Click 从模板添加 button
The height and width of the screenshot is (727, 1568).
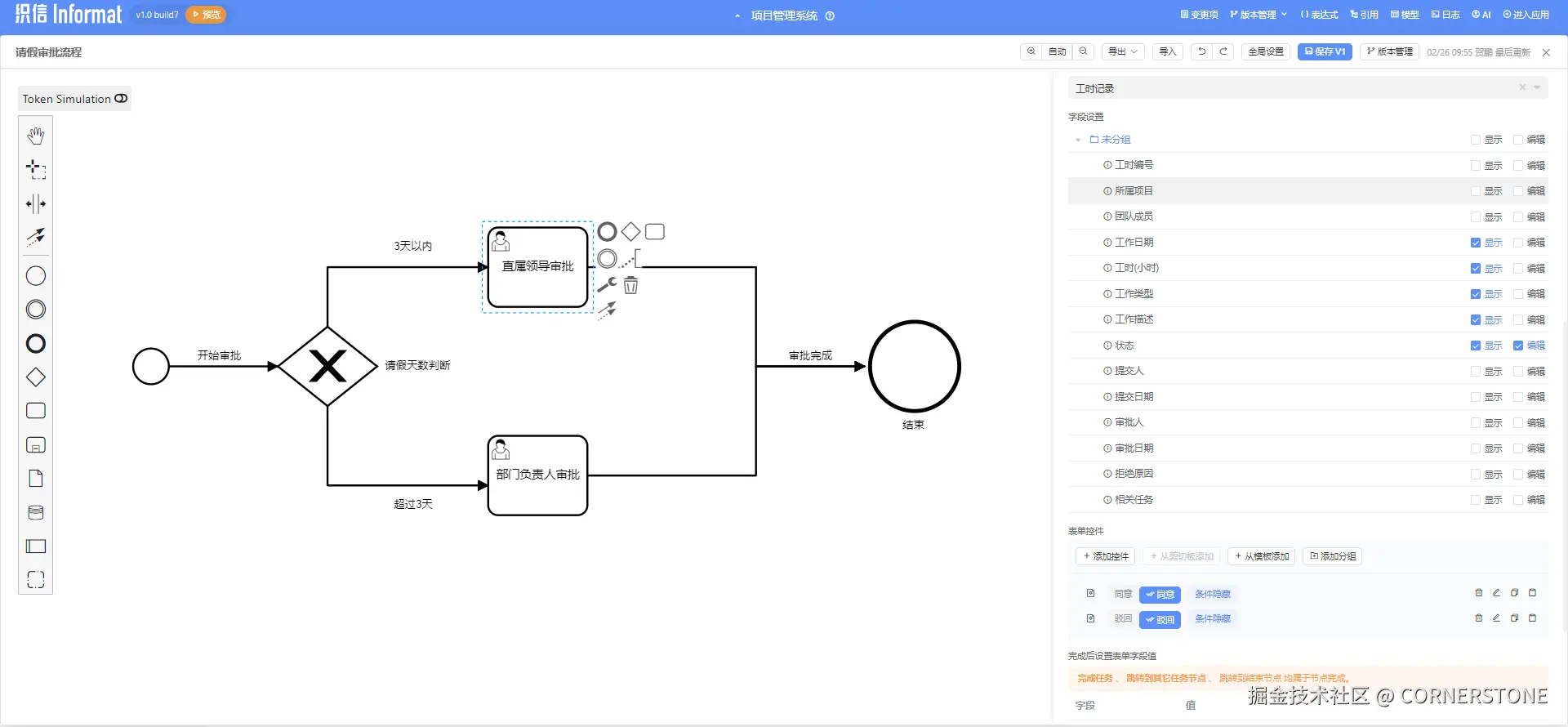pyautogui.click(x=1262, y=556)
